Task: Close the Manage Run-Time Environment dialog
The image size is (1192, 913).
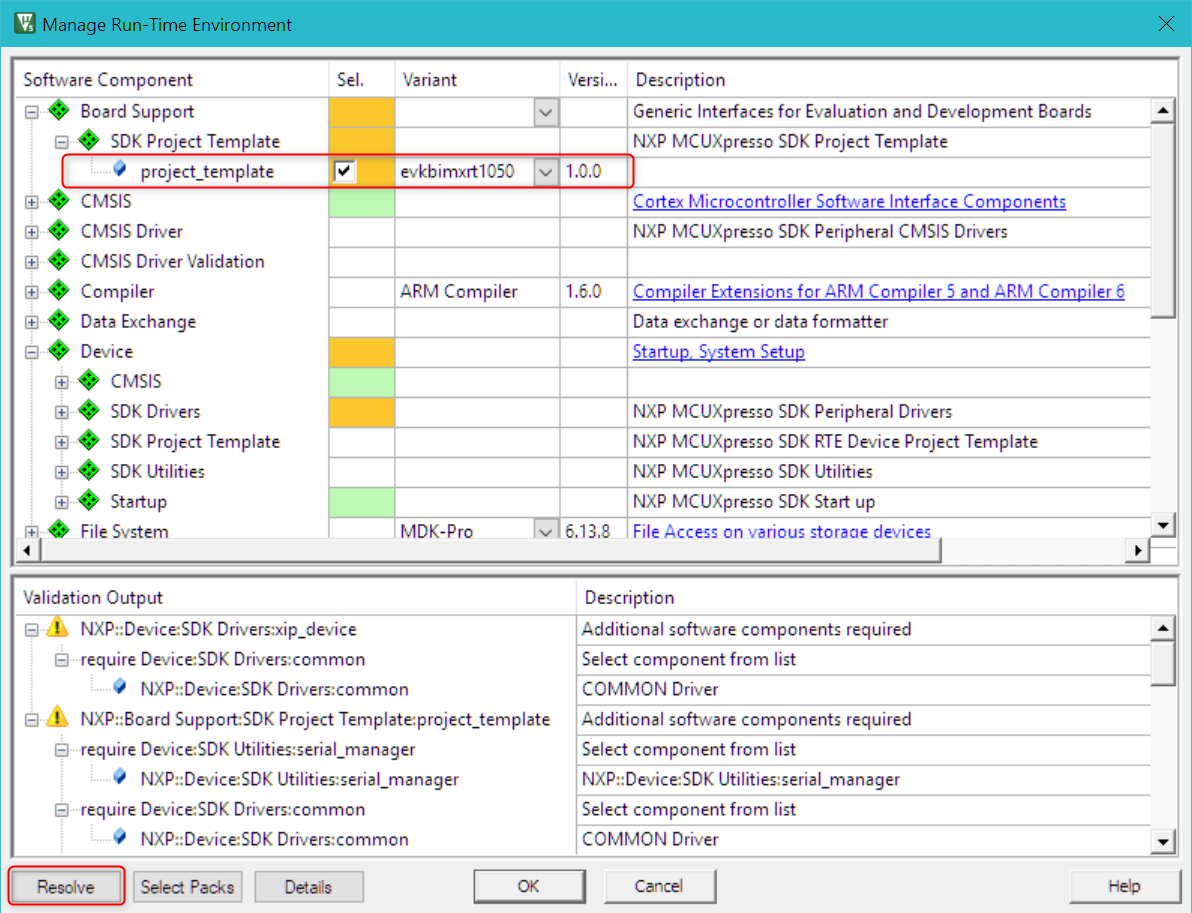Action: 1165,24
